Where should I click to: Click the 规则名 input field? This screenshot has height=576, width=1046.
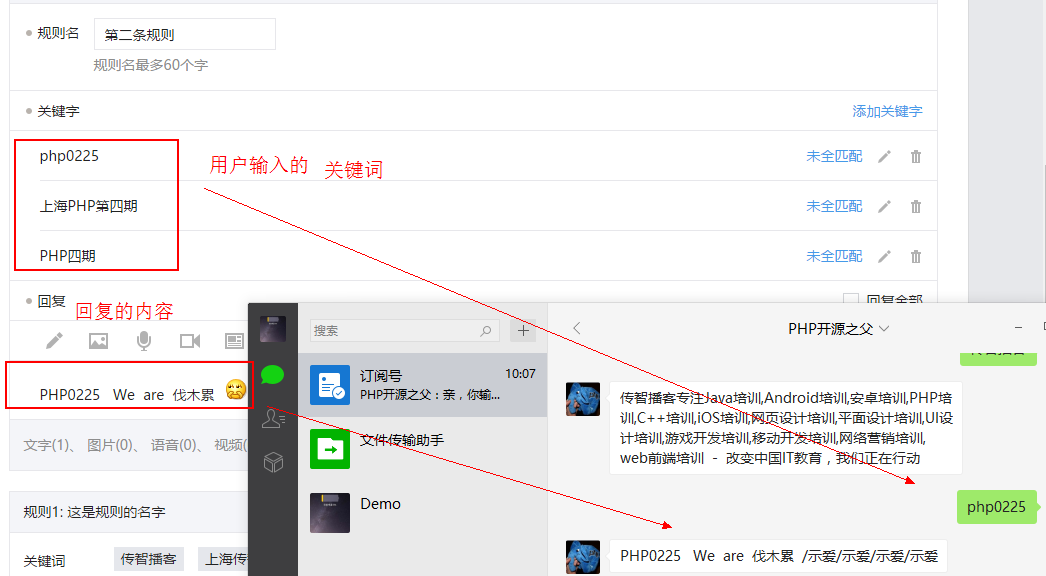tap(184, 34)
